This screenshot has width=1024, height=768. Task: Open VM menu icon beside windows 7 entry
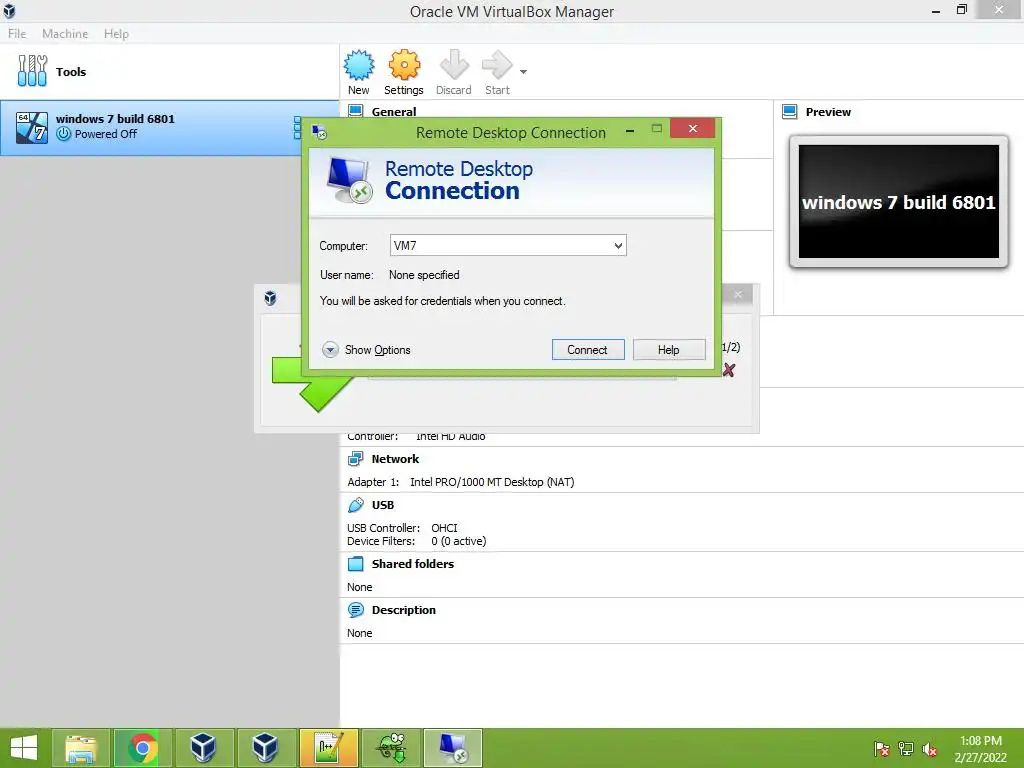tap(297, 127)
